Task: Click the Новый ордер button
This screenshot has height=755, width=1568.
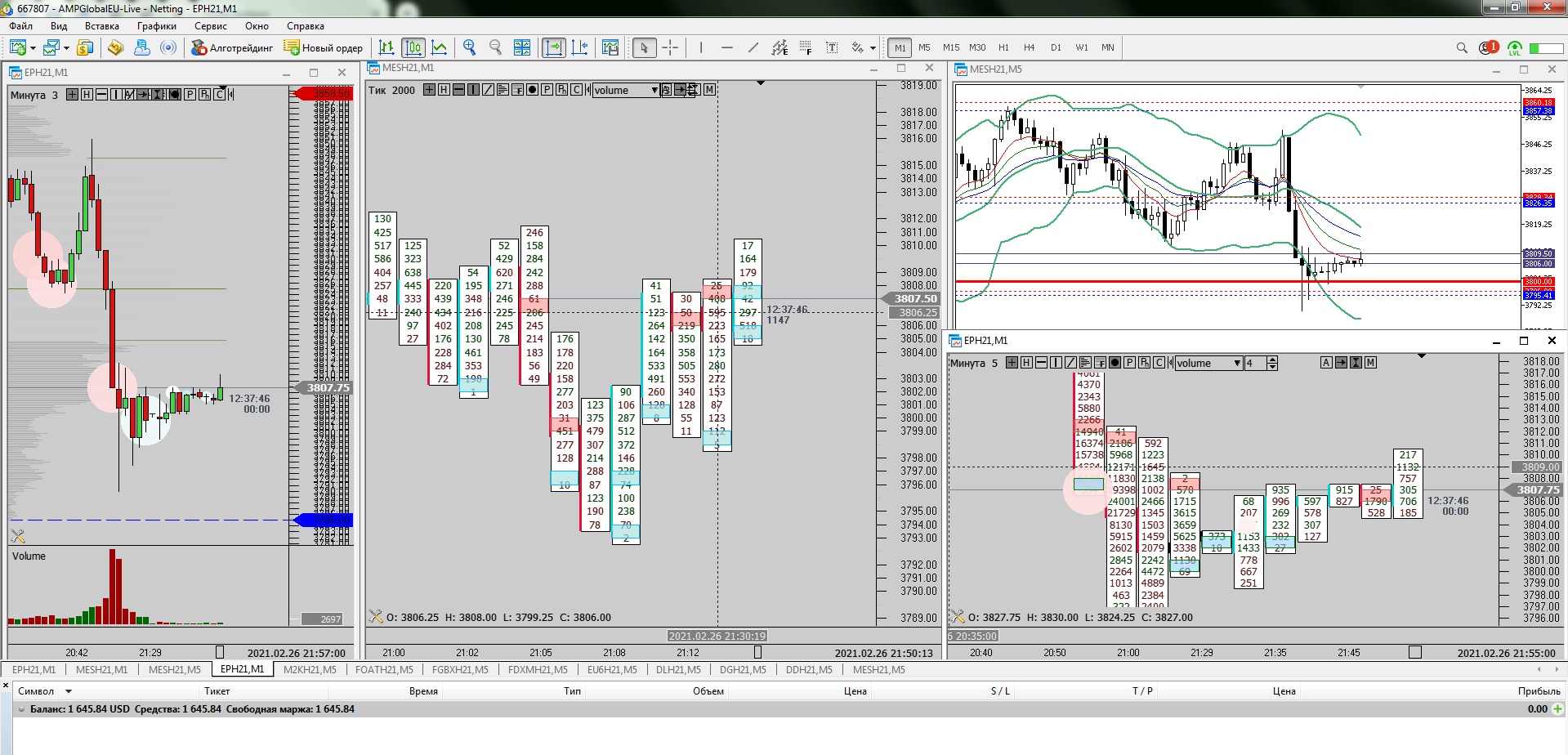Action: pyautogui.click(x=324, y=47)
